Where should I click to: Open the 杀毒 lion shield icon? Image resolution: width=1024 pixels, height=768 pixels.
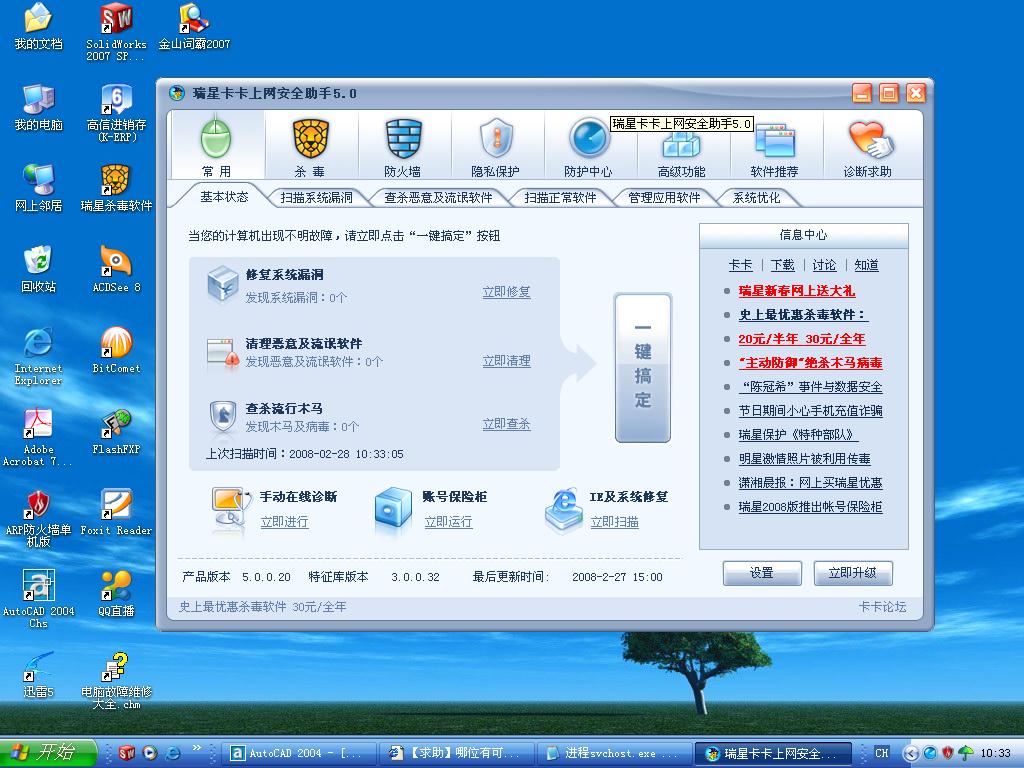tap(310, 138)
